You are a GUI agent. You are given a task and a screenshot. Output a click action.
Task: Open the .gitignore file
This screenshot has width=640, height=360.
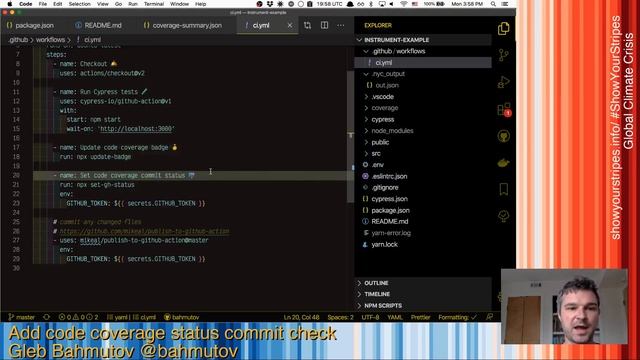pyautogui.click(x=423, y=188)
